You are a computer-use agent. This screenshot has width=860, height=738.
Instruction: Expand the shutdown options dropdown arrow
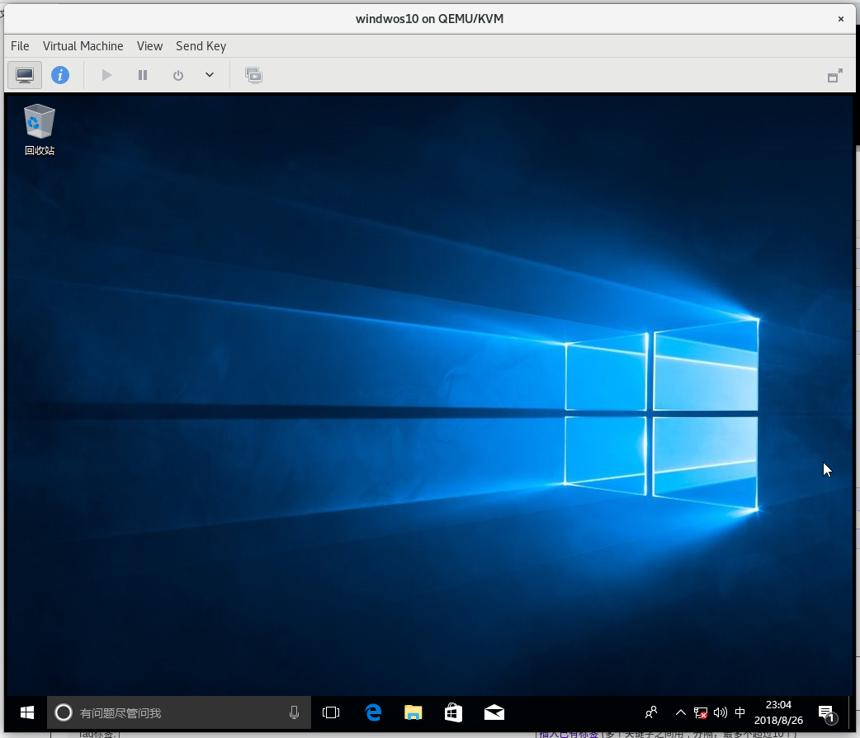coord(210,75)
